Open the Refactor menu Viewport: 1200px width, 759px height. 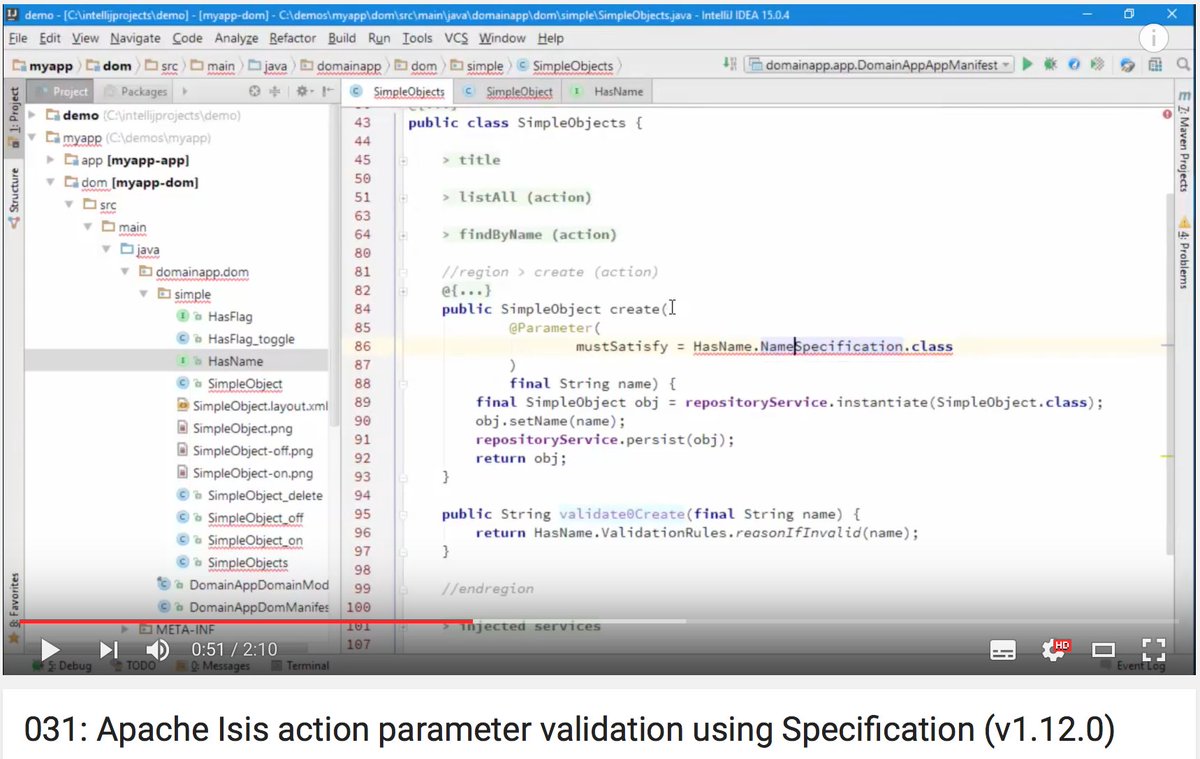[x=292, y=38]
